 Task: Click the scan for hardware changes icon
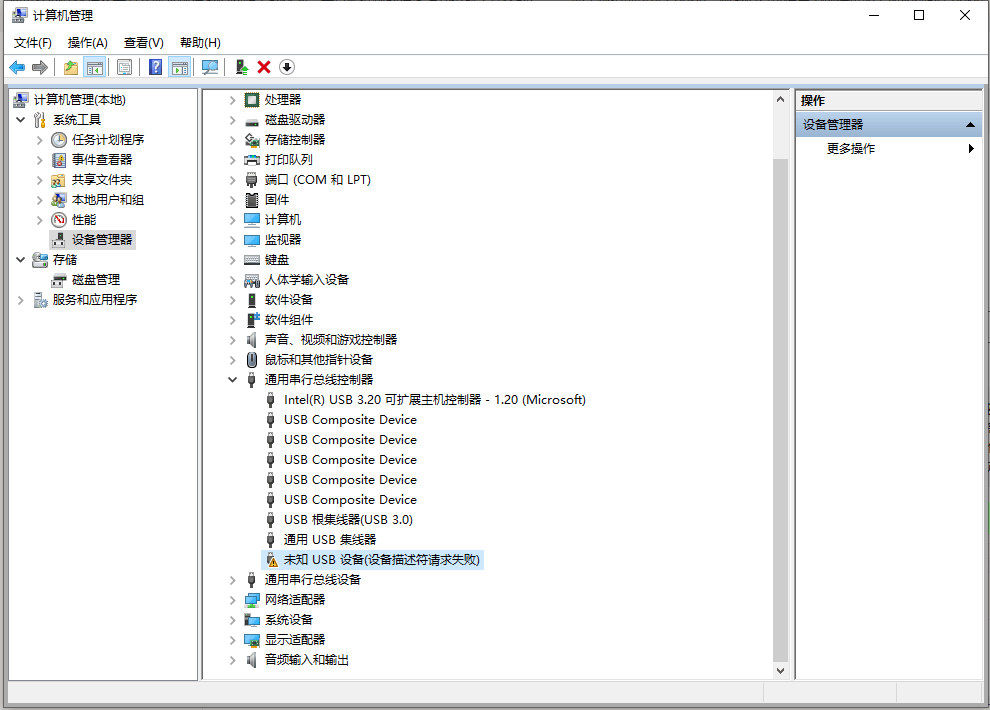[x=210, y=67]
